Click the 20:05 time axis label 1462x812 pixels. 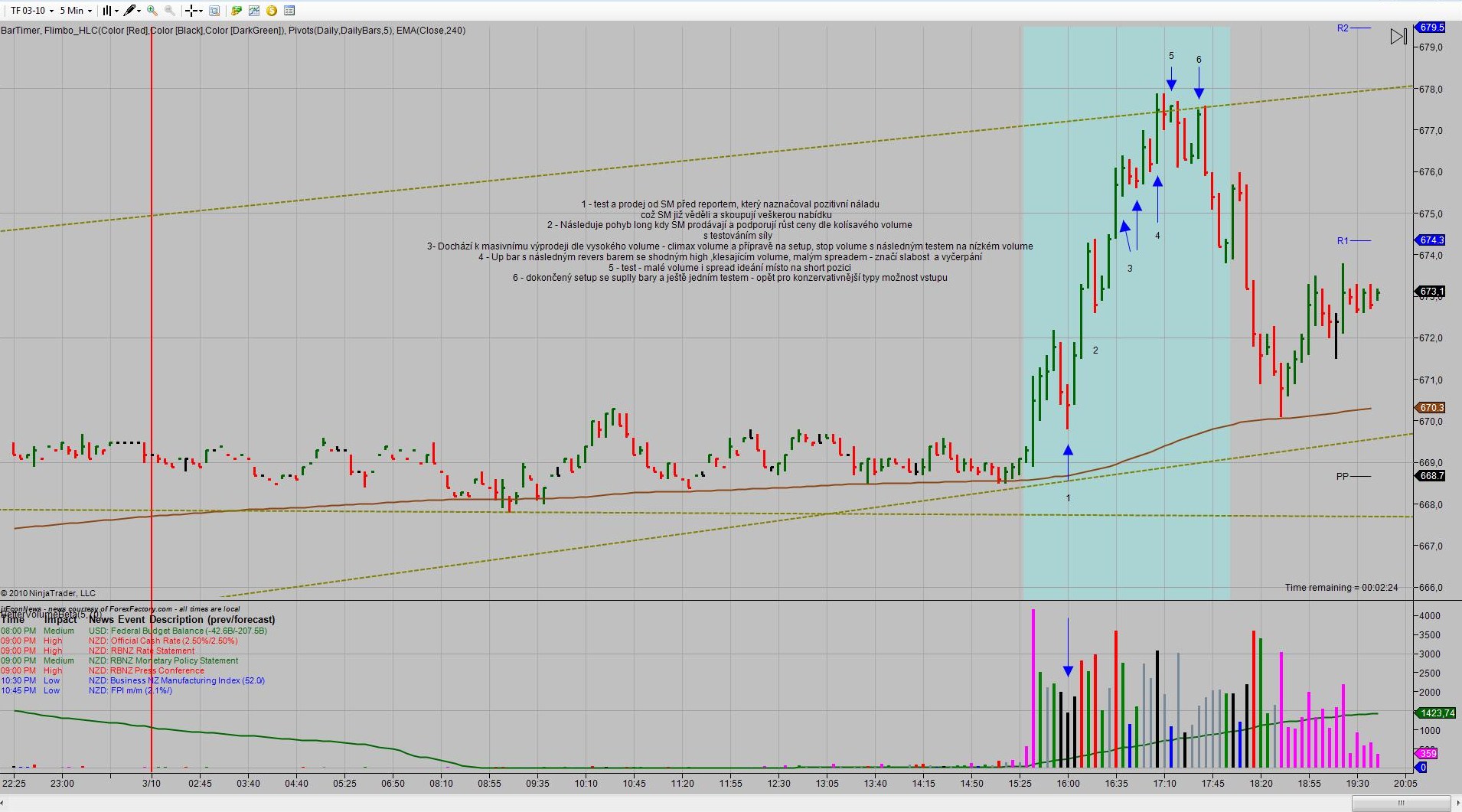click(1405, 783)
